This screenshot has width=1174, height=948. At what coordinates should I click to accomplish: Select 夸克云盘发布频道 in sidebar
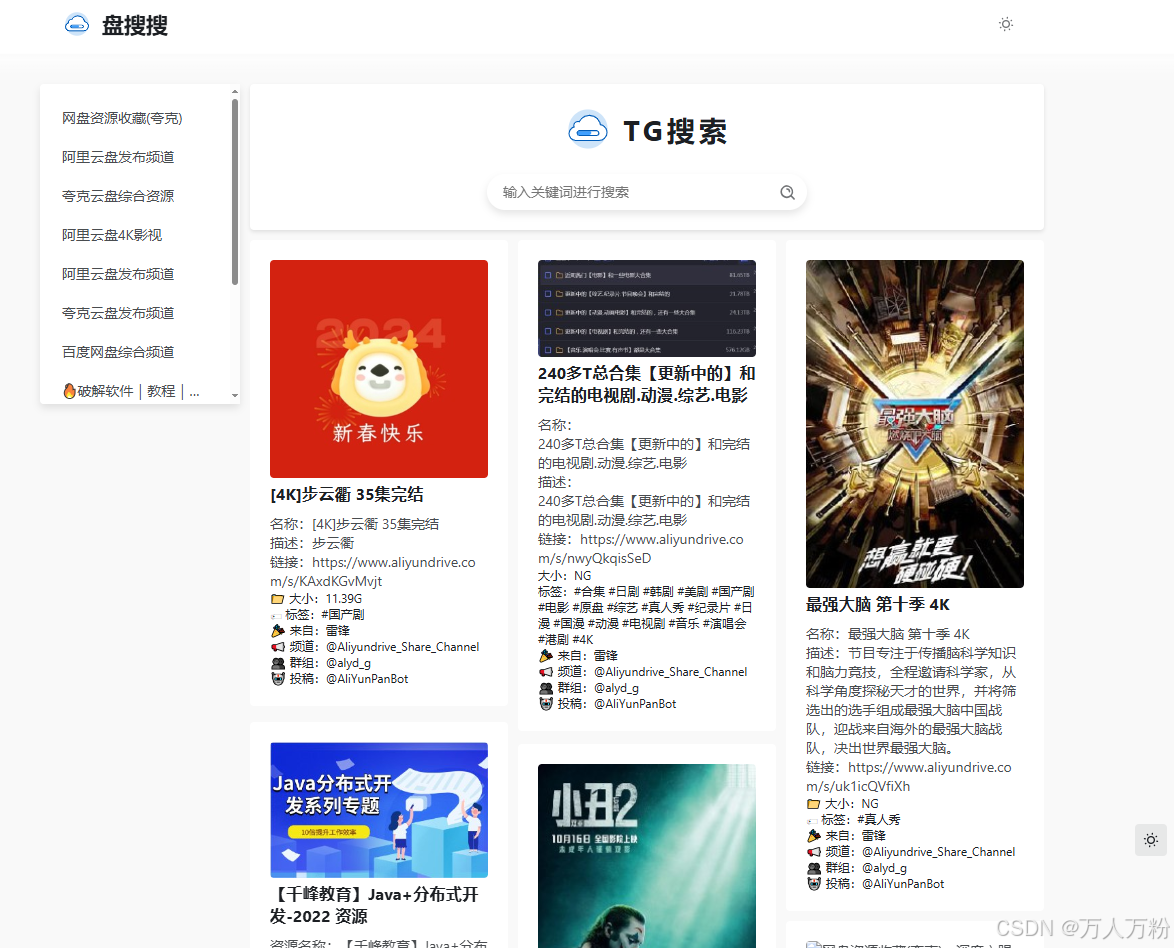118,313
